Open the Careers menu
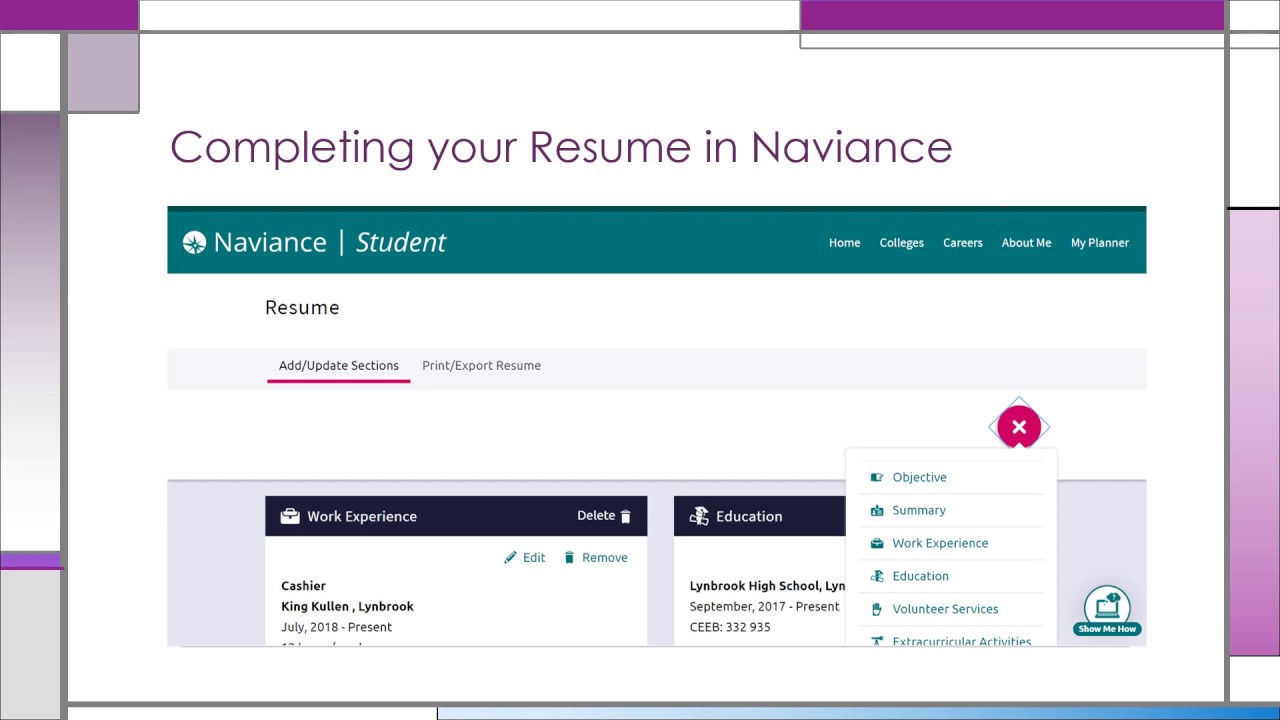 963,242
